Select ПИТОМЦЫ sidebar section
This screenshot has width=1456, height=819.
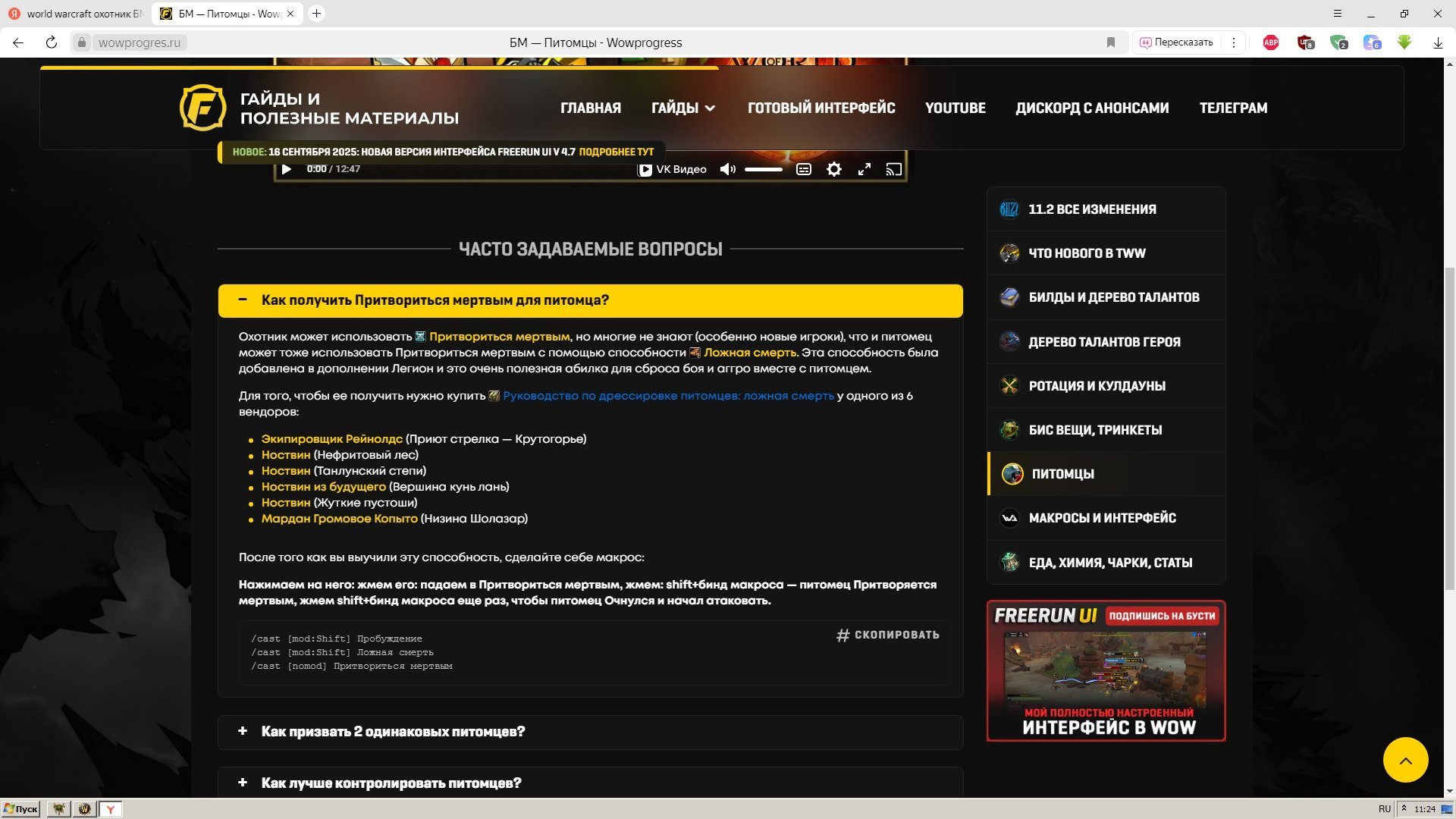(x=1106, y=474)
